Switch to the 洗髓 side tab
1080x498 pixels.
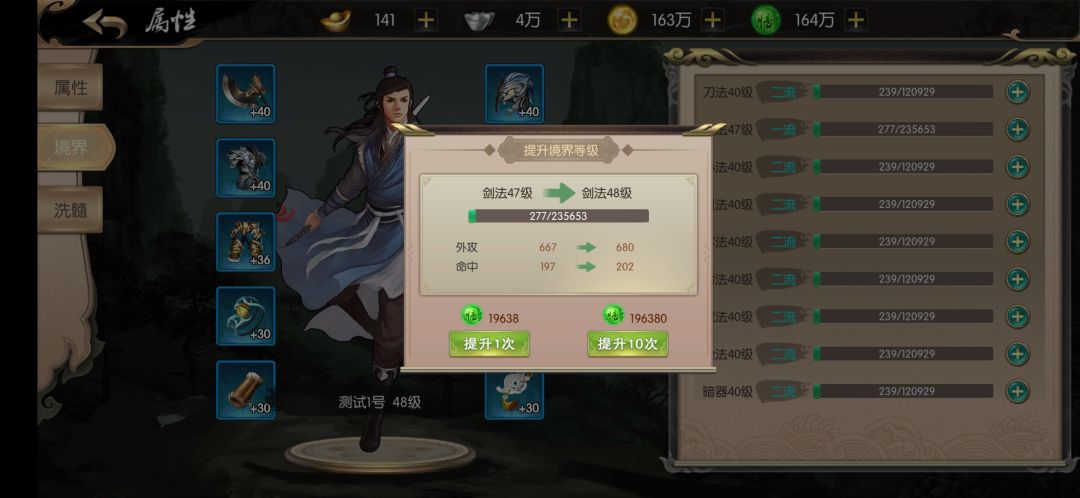tap(70, 209)
